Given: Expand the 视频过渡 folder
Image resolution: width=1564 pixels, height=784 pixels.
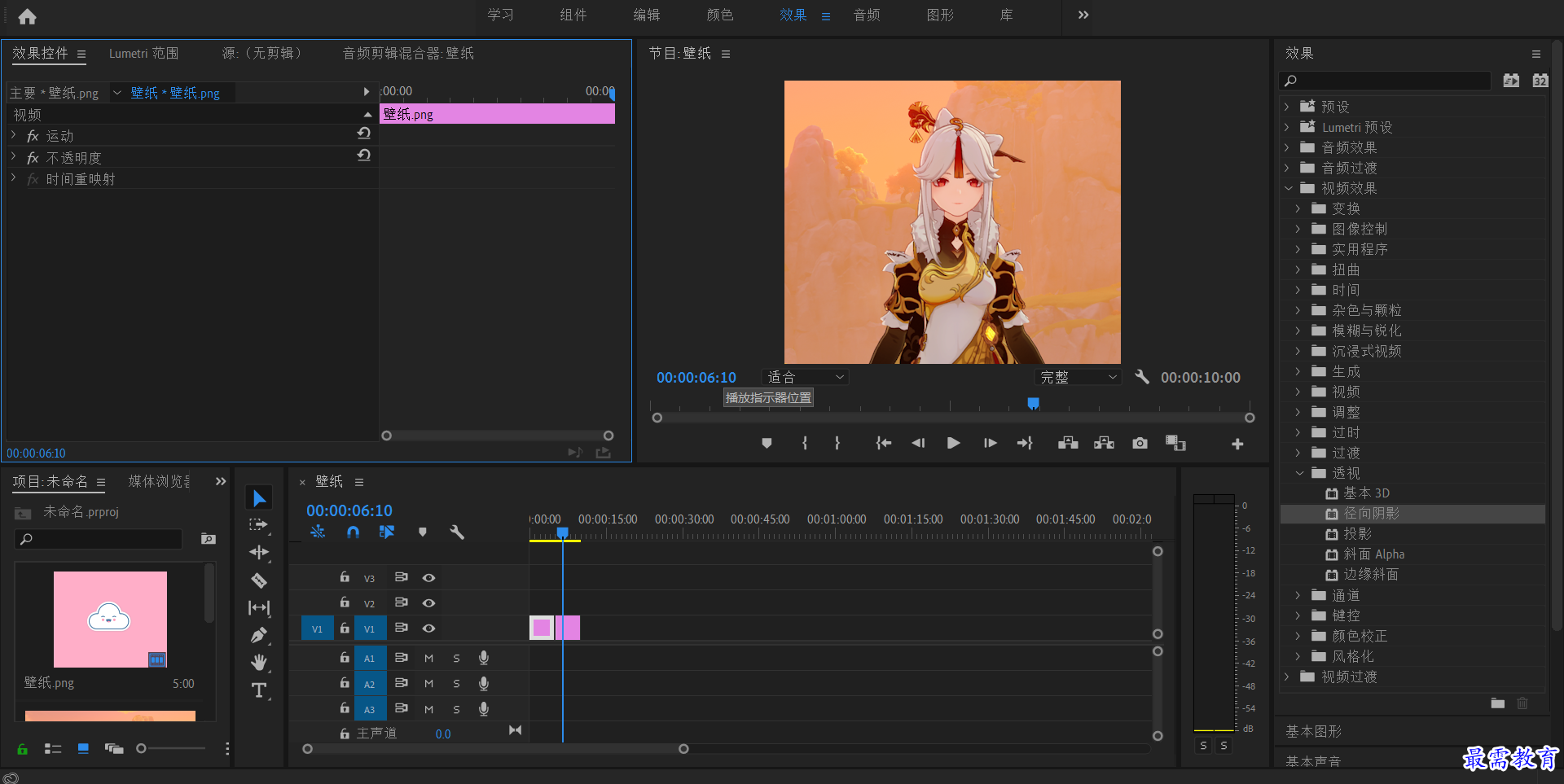Looking at the screenshot, I should point(1287,677).
